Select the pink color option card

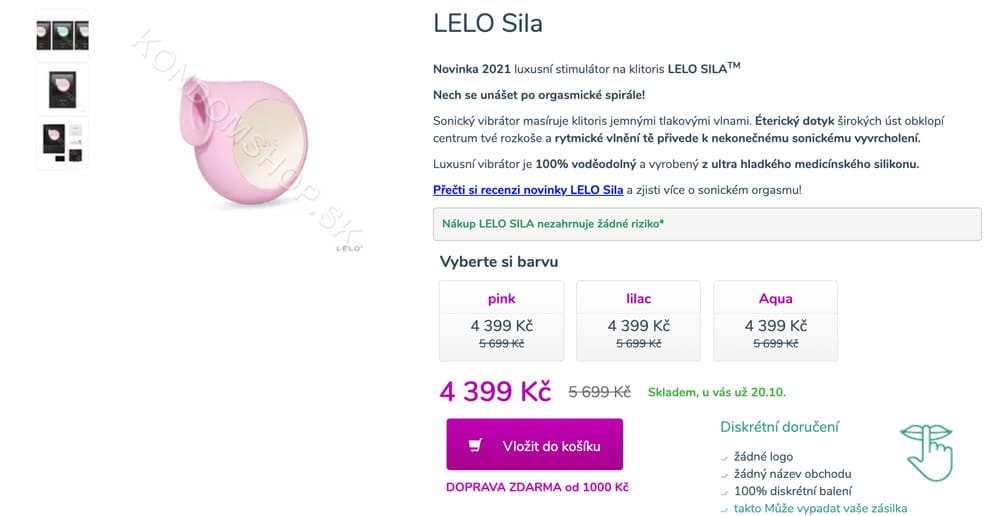pos(501,321)
